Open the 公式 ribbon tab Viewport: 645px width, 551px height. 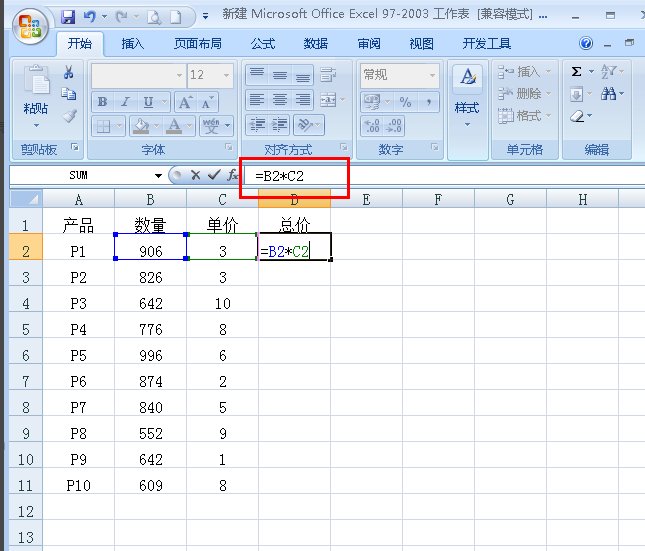click(x=262, y=44)
